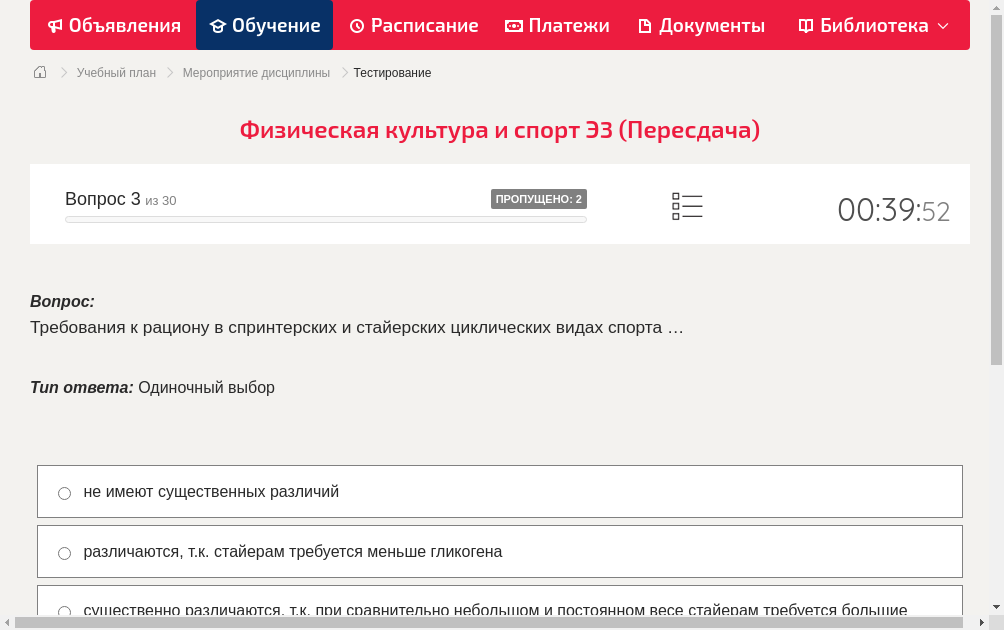
Task: Click the payment card icon near Платежи
Action: (x=513, y=25)
